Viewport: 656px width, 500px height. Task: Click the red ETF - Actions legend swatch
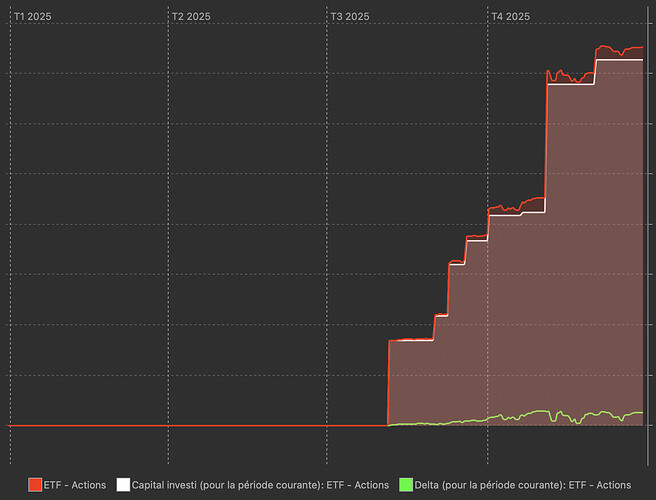(x=34, y=485)
